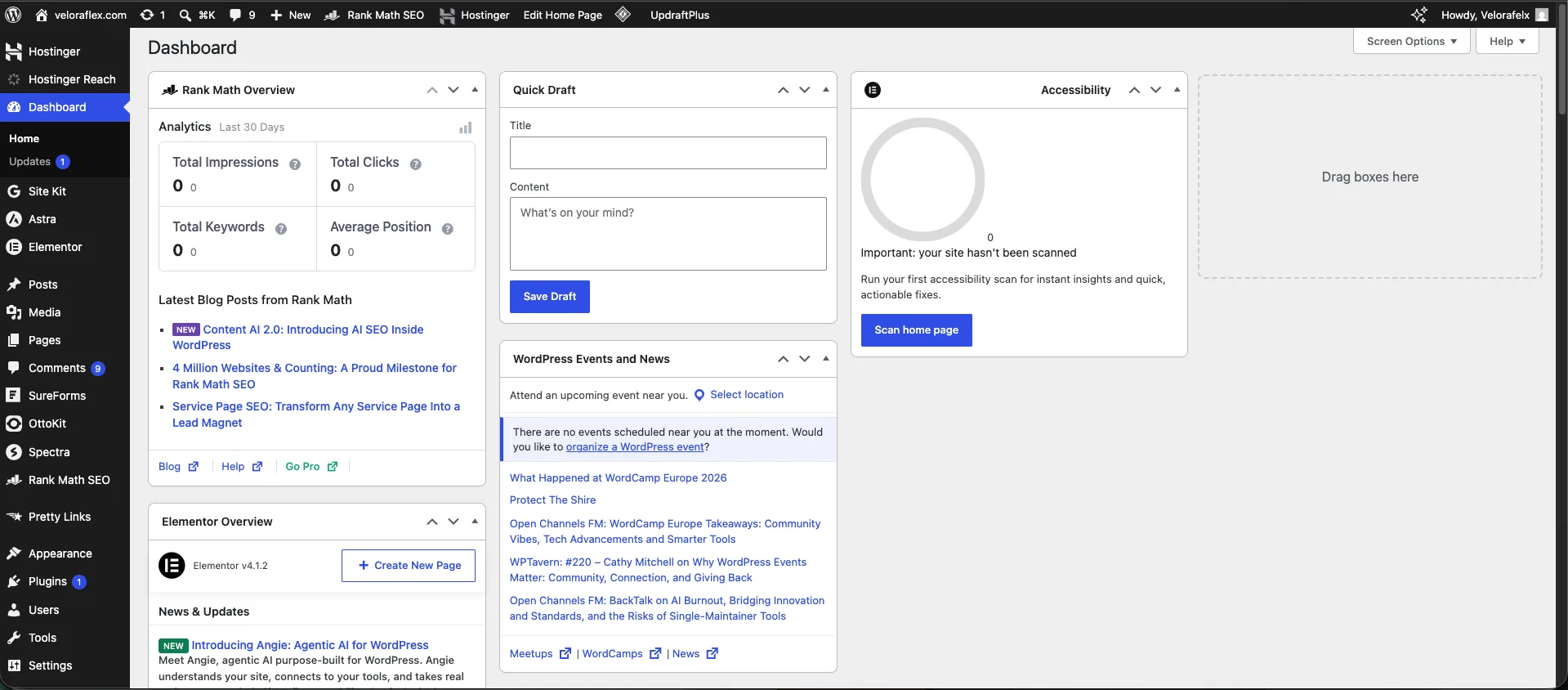
Task: Open Astra sidebar item
Action: pyautogui.click(x=65, y=219)
